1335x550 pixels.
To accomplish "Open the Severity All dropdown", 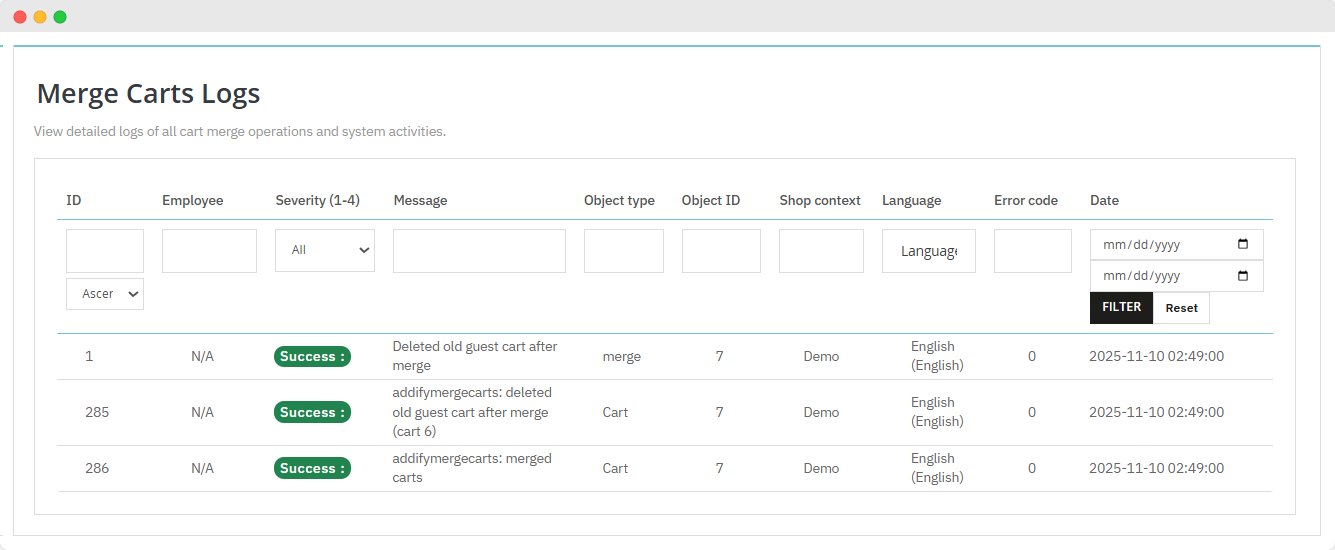I will (x=325, y=250).
